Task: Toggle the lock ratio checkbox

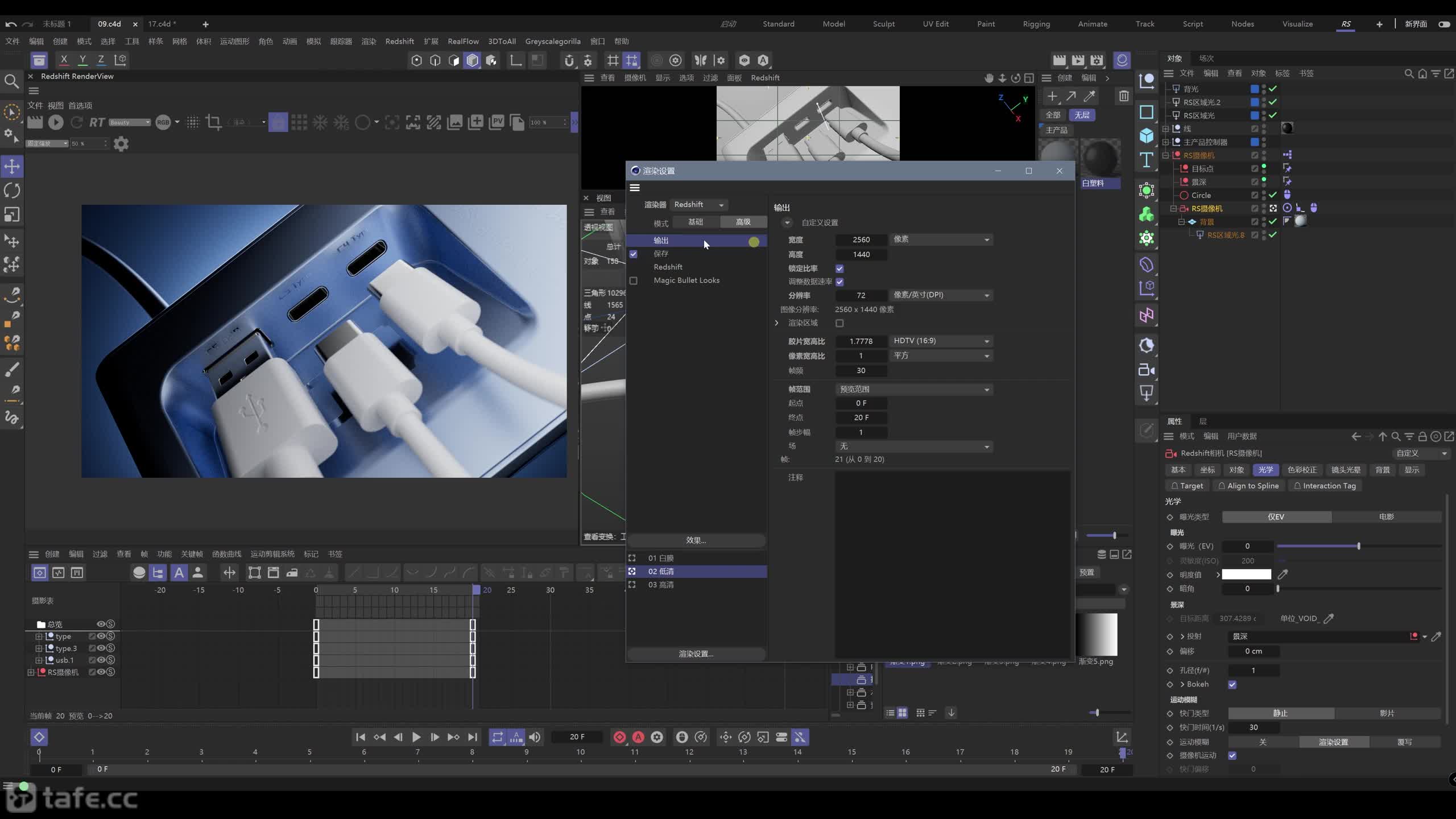Action: point(839,268)
